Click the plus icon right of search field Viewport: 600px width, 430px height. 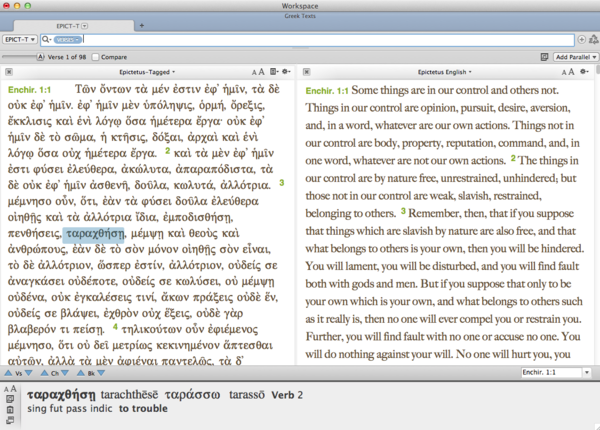pos(582,39)
